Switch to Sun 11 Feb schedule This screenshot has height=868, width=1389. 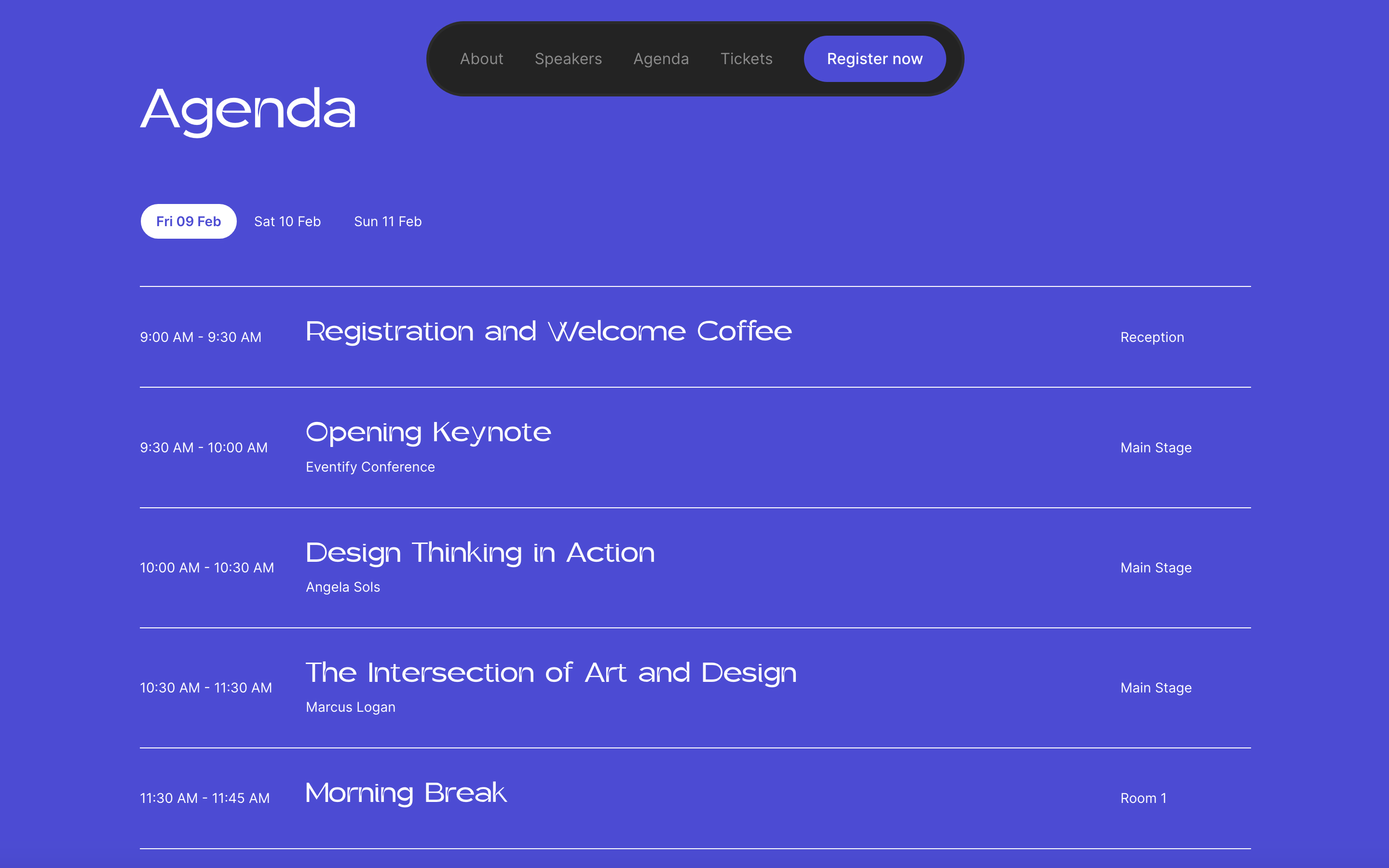(388, 221)
